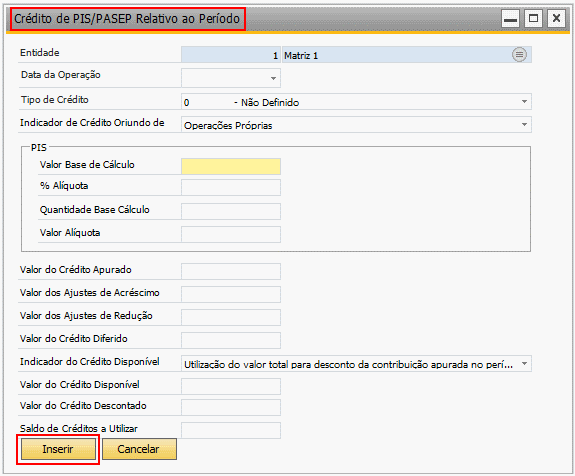Open the Entidade list icon beside Matriz 1
575x476 pixels.
point(519,55)
